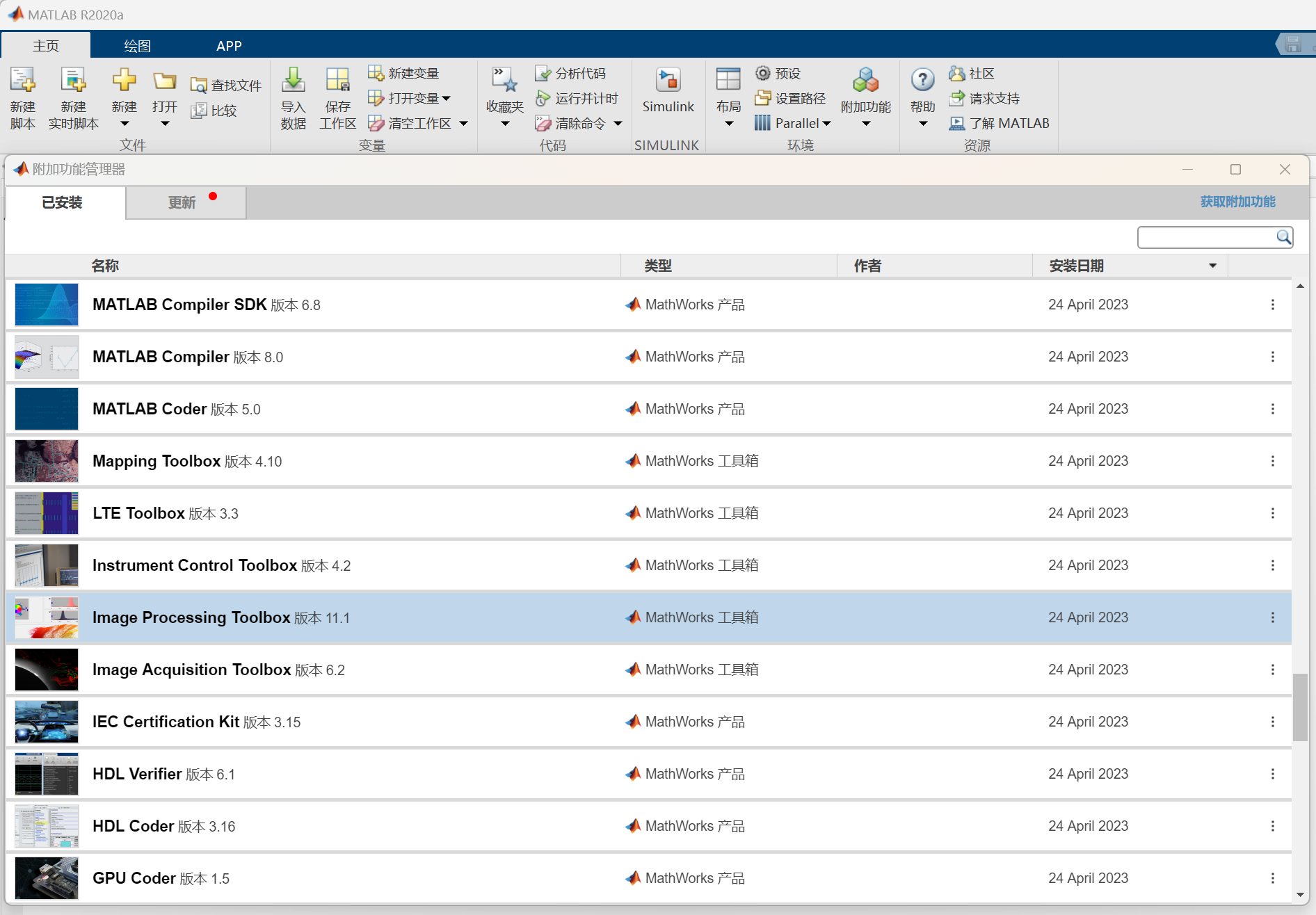This screenshot has height=915, width=1316.
Task: Expand the 清除命令 dropdown arrow
Action: (x=618, y=123)
